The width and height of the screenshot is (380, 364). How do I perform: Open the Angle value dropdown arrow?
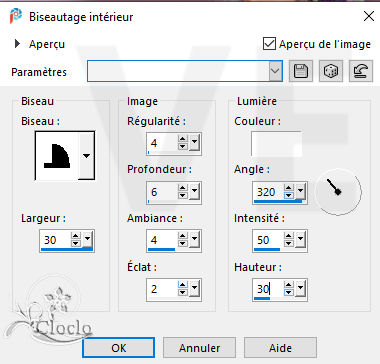[301, 191]
